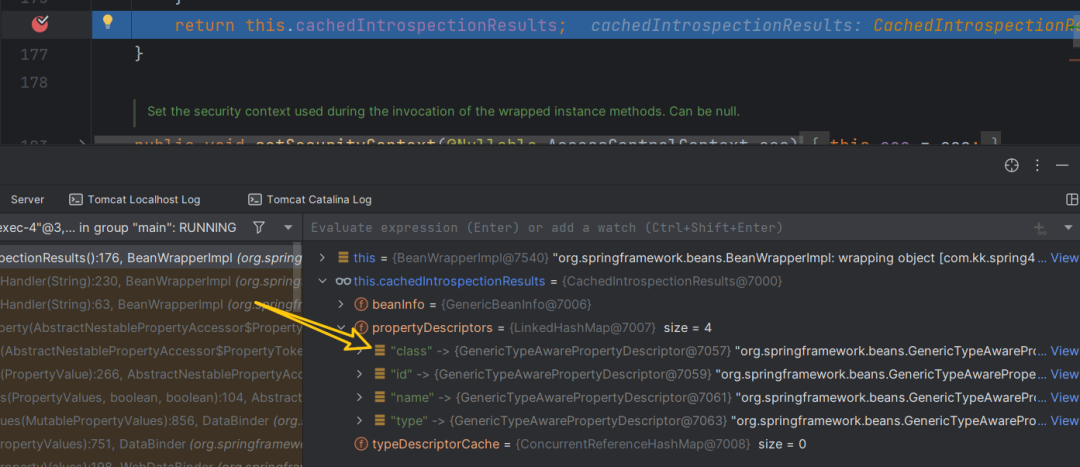Viewport: 1080px width, 467px height.
Task: Open the three-dot options menu of debug panel
Action: (x=1037, y=165)
